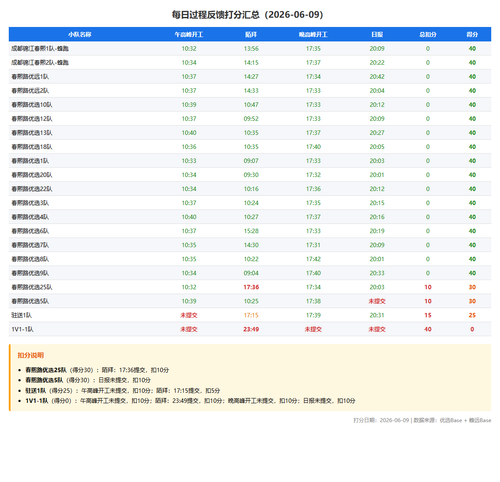
Task: Click the orange 17:15 cell in the table
Action: click(251, 315)
